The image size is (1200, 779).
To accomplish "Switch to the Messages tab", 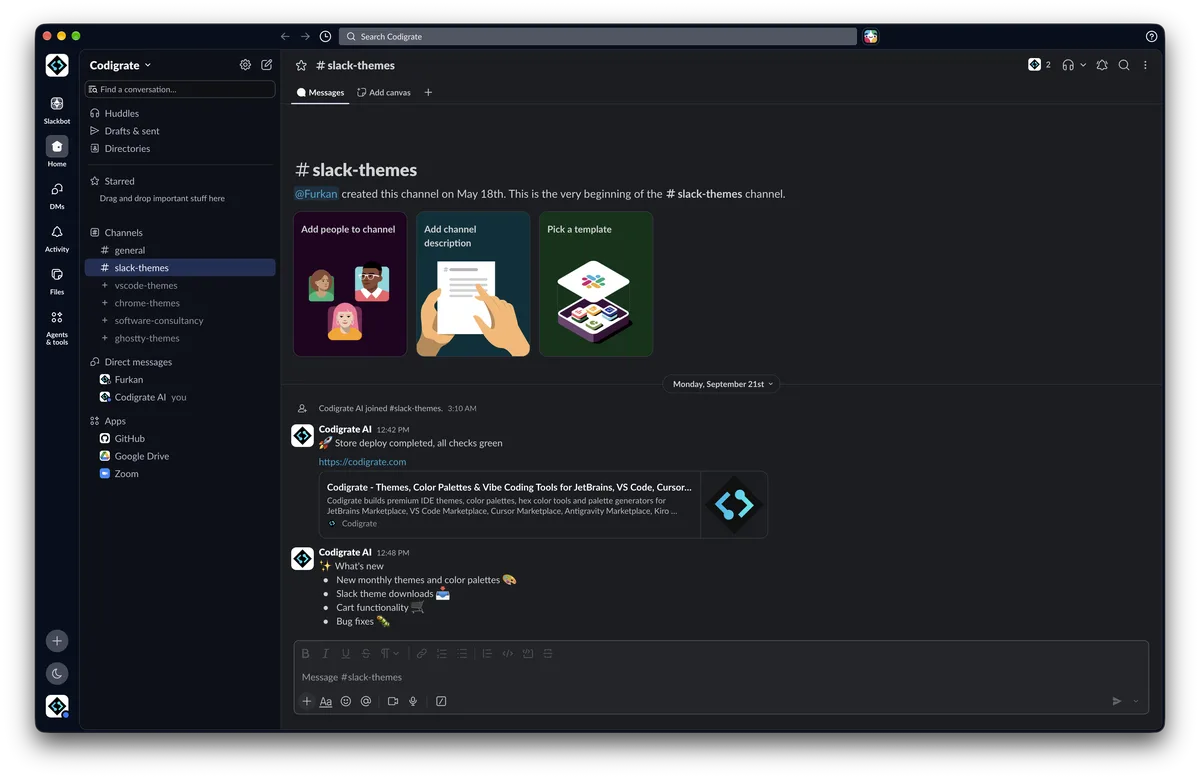I will coord(320,92).
